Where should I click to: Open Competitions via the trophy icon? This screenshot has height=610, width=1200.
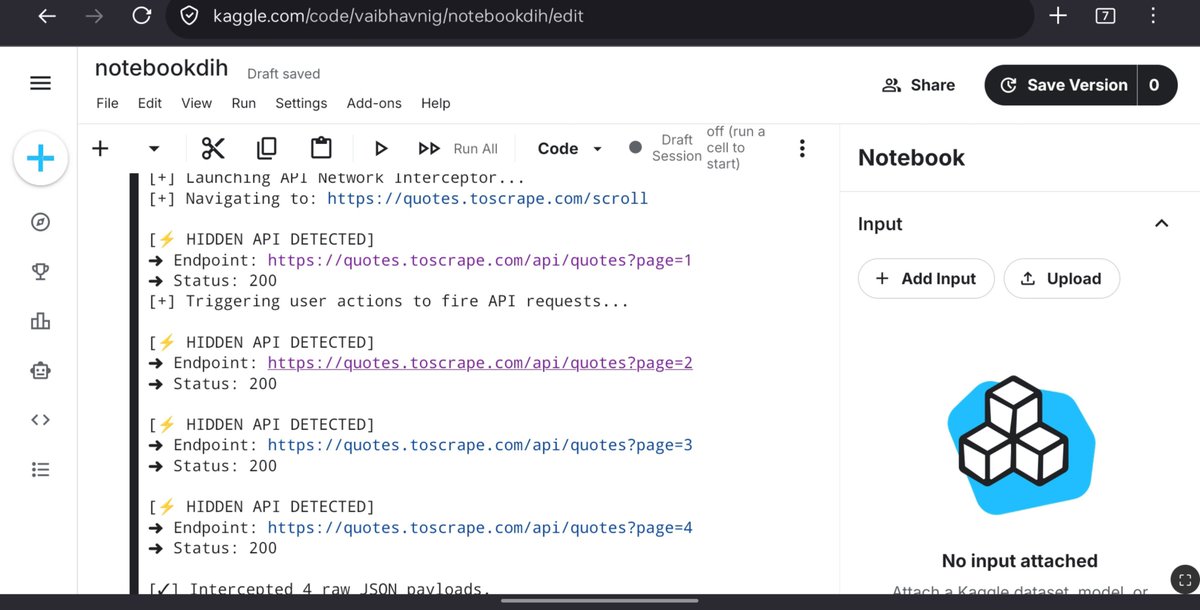point(40,271)
